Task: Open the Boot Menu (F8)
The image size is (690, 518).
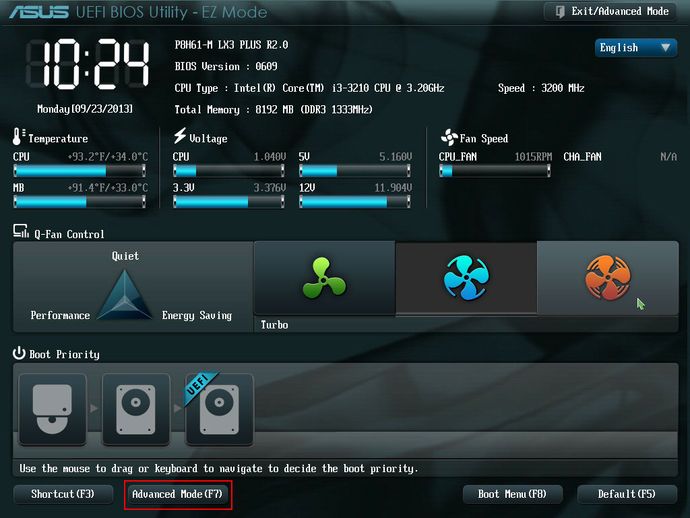Action: [512, 494]
